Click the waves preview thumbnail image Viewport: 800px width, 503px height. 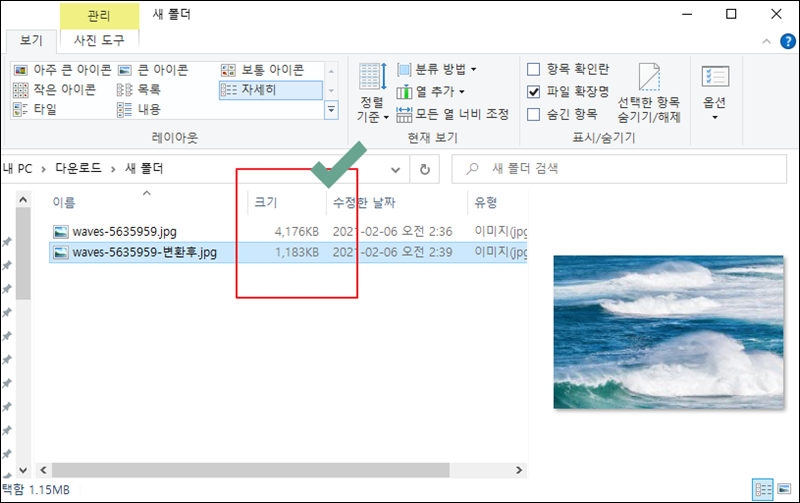(668, 332)
